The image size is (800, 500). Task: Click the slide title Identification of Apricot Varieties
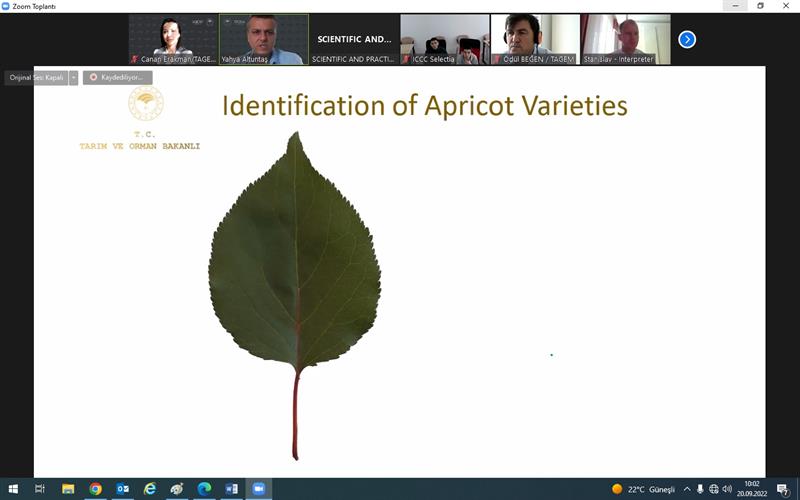pos(425,106)
